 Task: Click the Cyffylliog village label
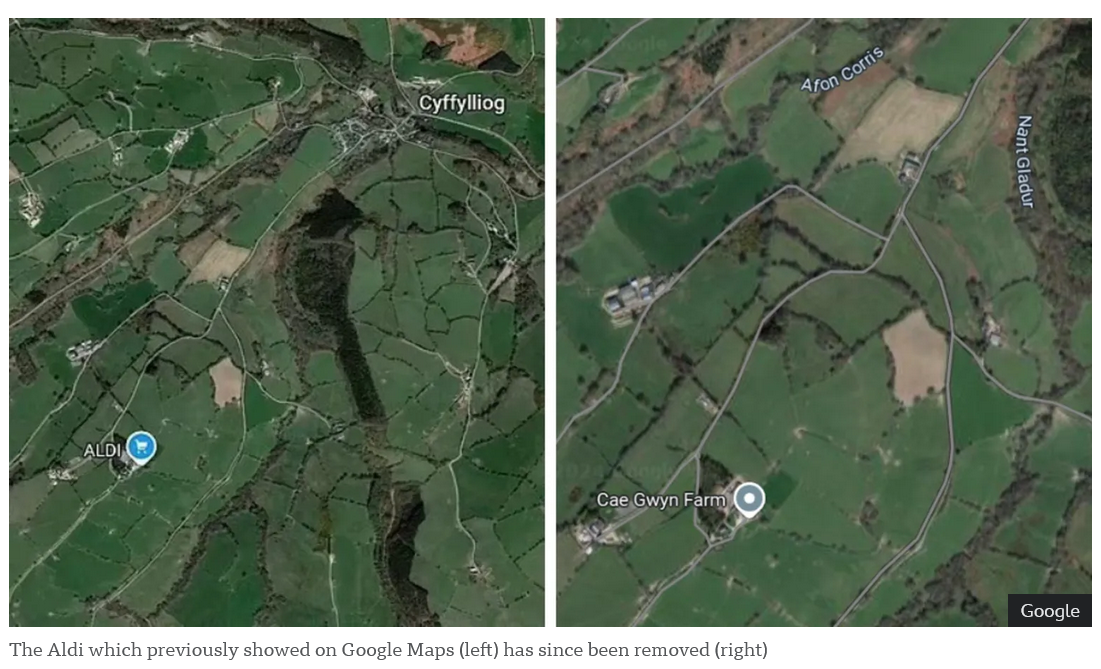point(461,103)
